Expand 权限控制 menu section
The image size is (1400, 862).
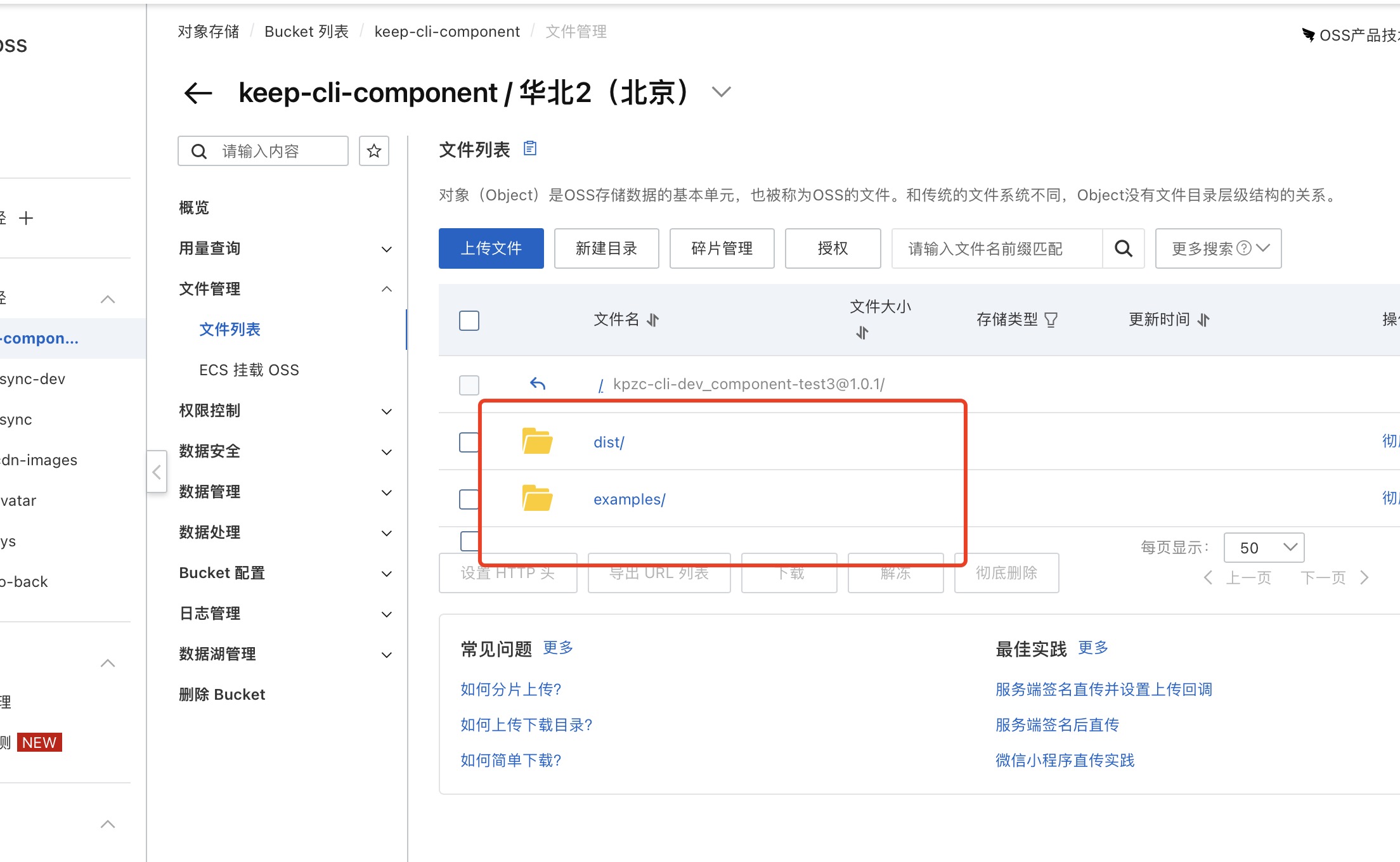point(386,411)
